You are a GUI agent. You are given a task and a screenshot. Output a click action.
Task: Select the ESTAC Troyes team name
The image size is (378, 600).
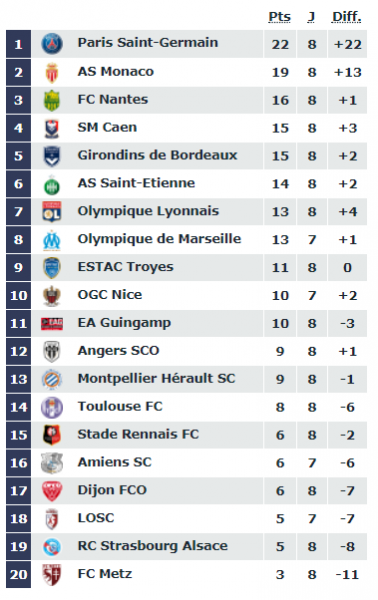click(x=125, y=267)
